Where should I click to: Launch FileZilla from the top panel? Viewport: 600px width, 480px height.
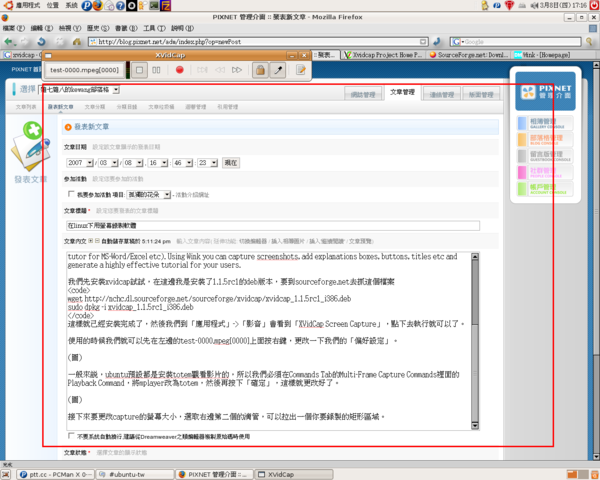coord(165,5)
